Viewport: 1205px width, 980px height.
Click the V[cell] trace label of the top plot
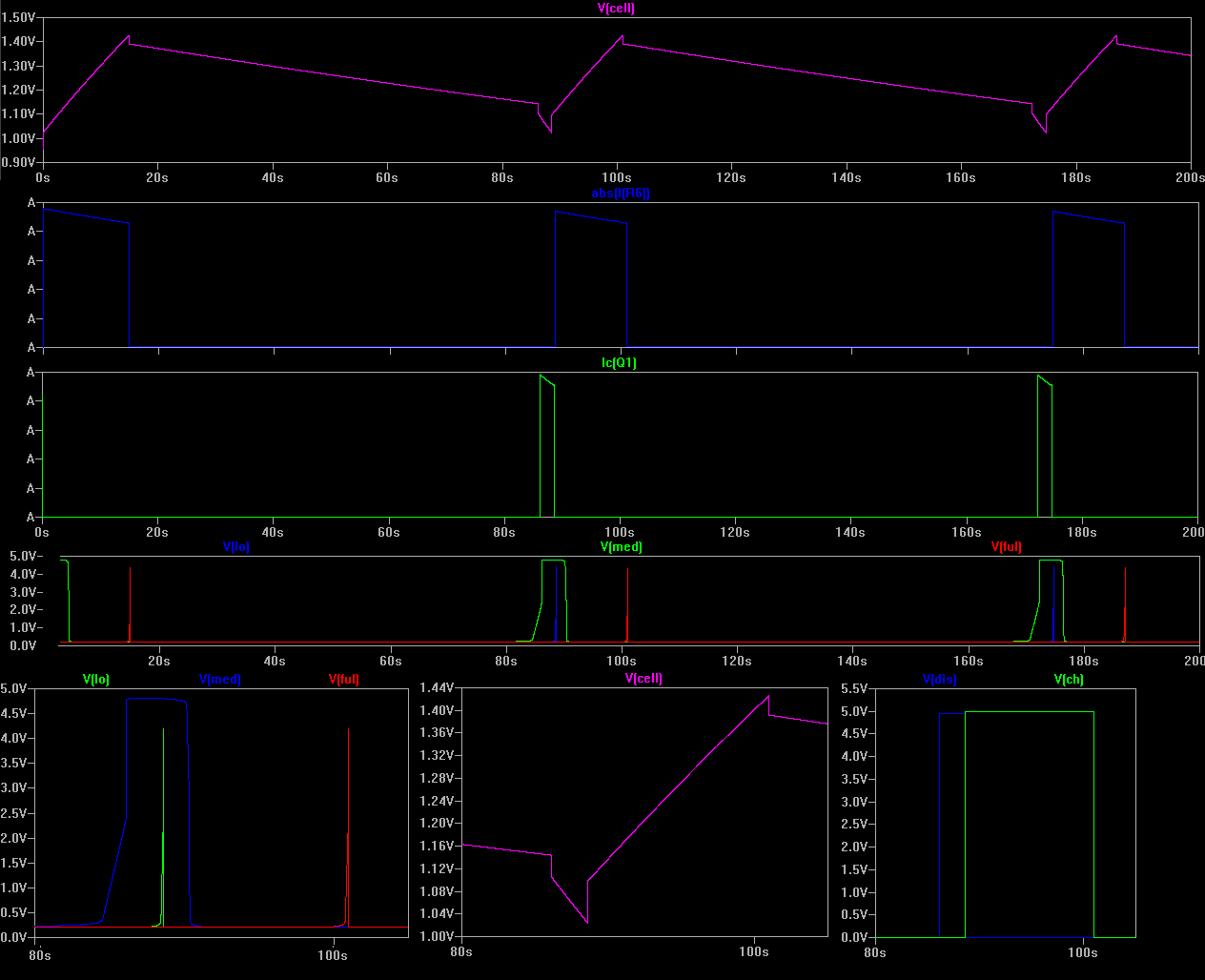click(616, 9)
